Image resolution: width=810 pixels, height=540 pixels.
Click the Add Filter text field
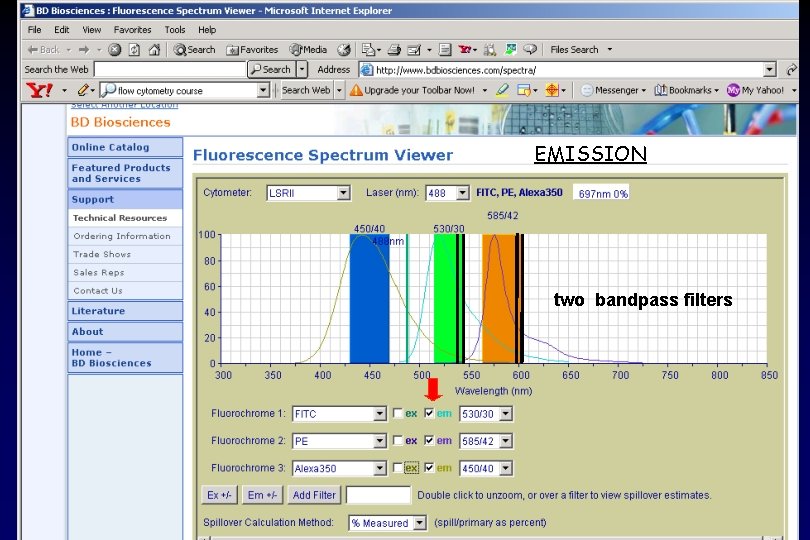point(378,495)
